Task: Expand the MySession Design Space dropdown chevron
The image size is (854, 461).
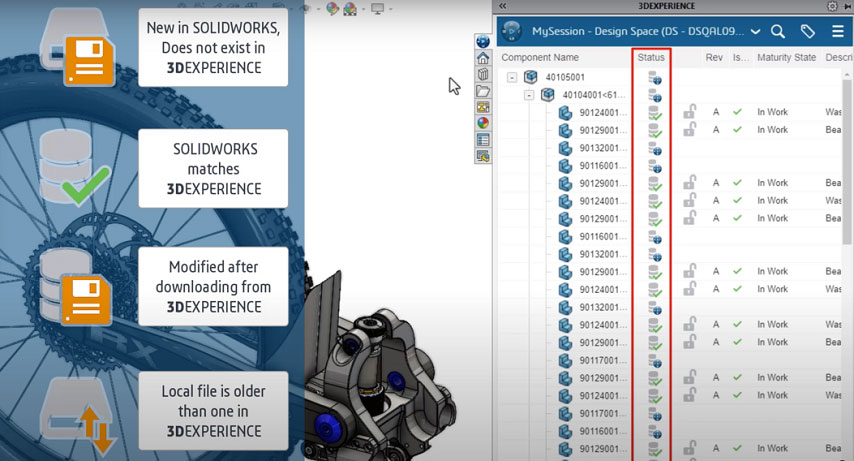Action: (755, 32)
